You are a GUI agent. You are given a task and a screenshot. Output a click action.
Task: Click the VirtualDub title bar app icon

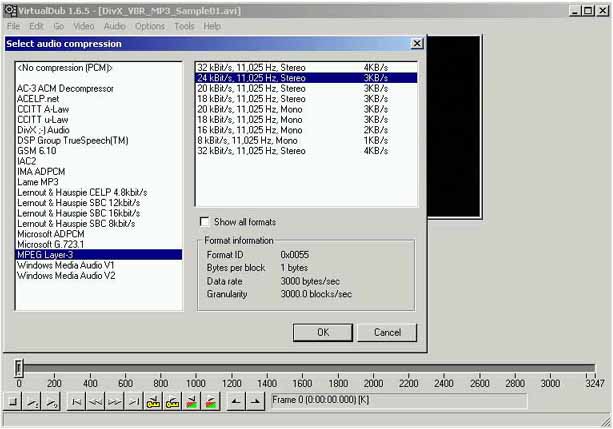[x=10, y=11]
